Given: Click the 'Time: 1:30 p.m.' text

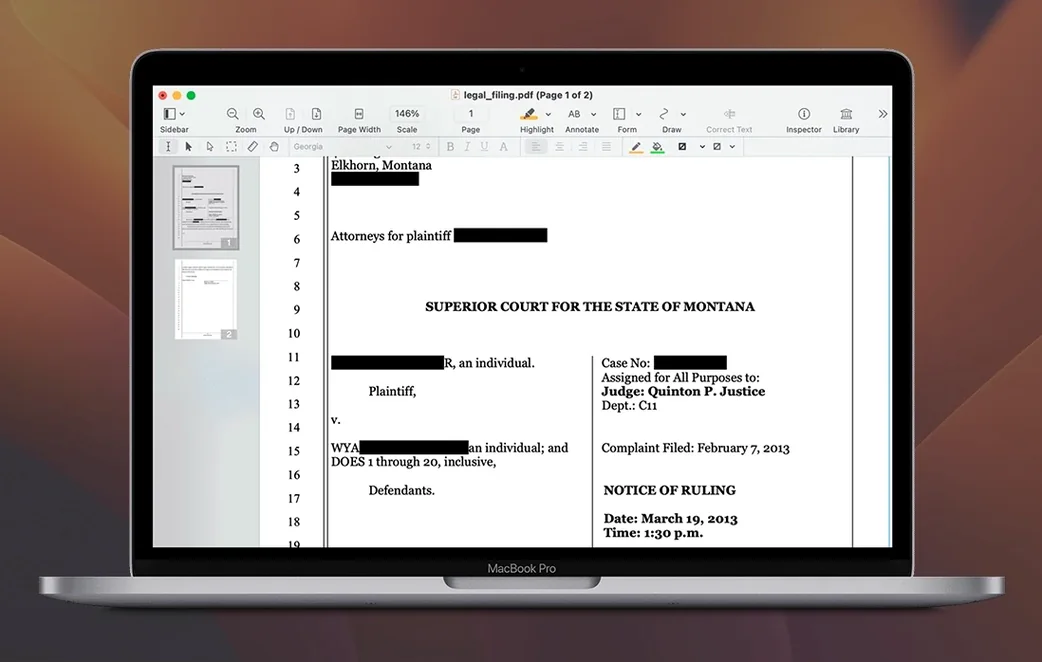Looking at the screenshot, I should [653, 532].
